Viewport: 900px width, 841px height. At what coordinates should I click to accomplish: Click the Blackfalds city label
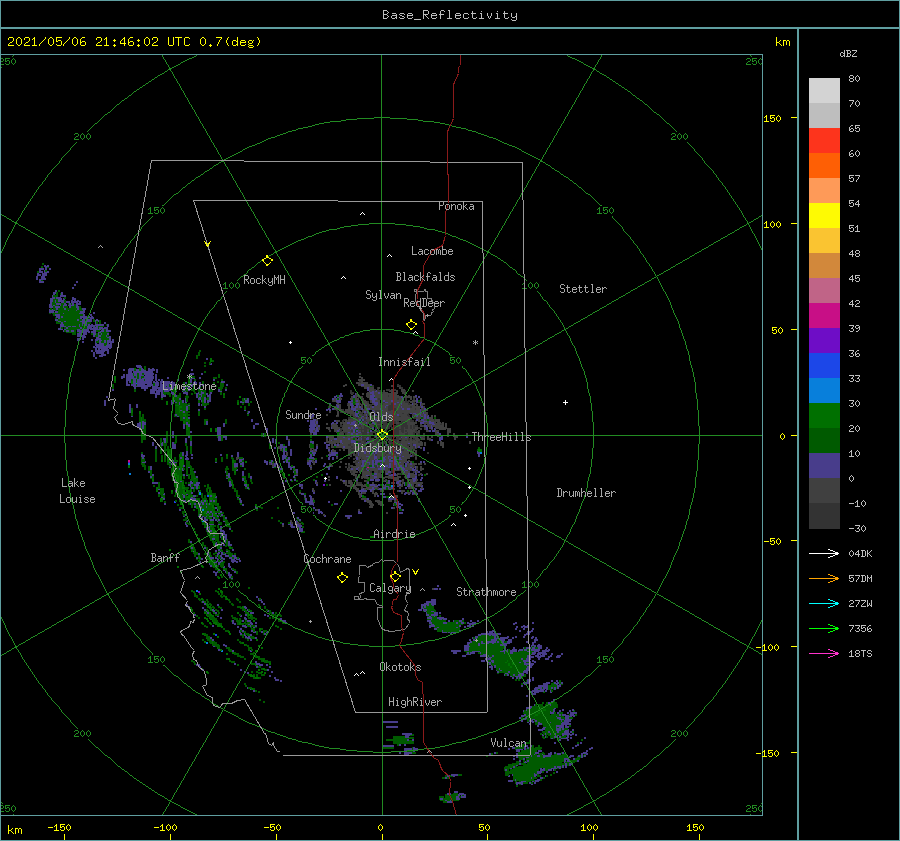425,277
